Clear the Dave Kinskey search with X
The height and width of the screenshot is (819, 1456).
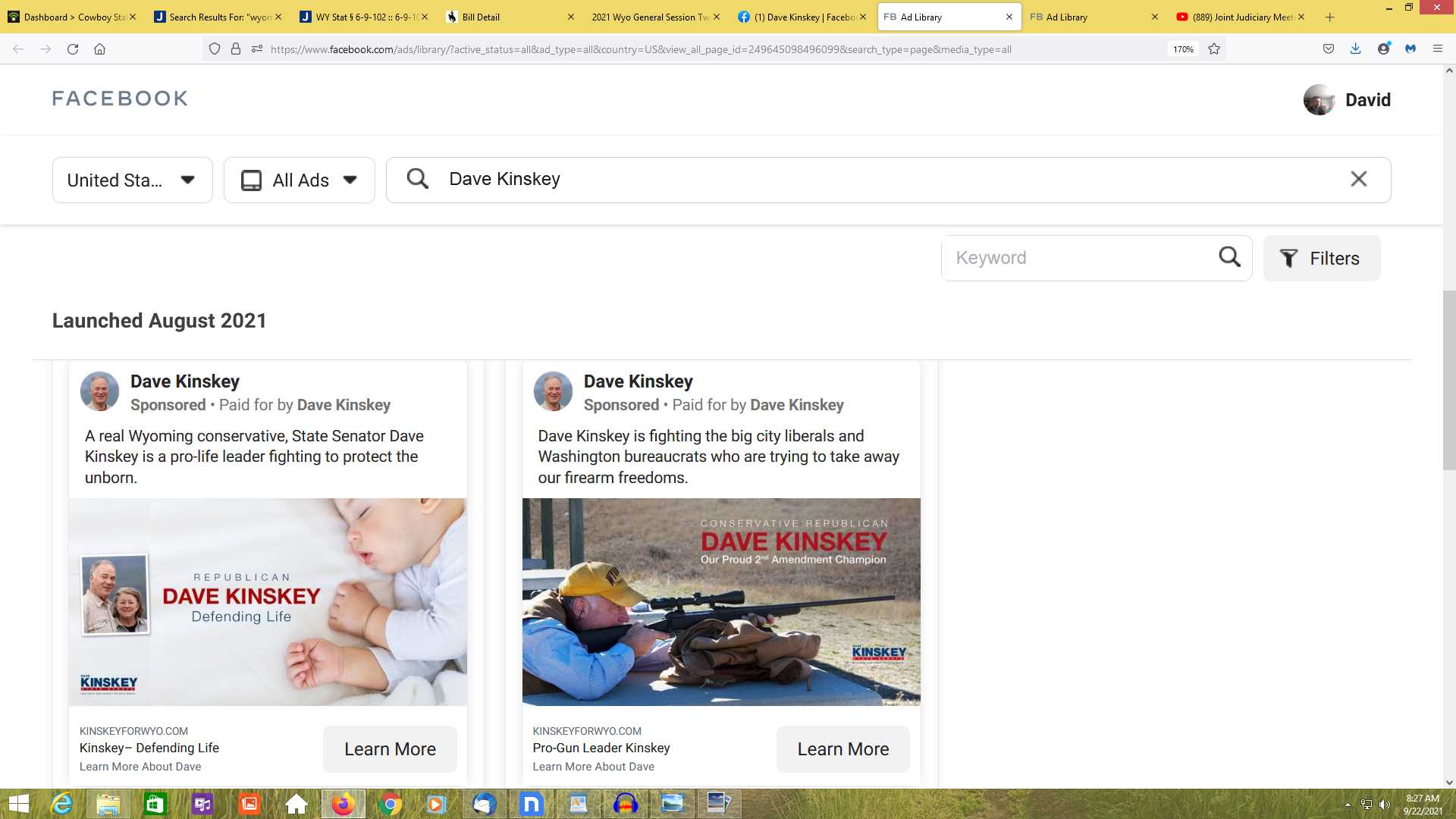coord(1358,179)
